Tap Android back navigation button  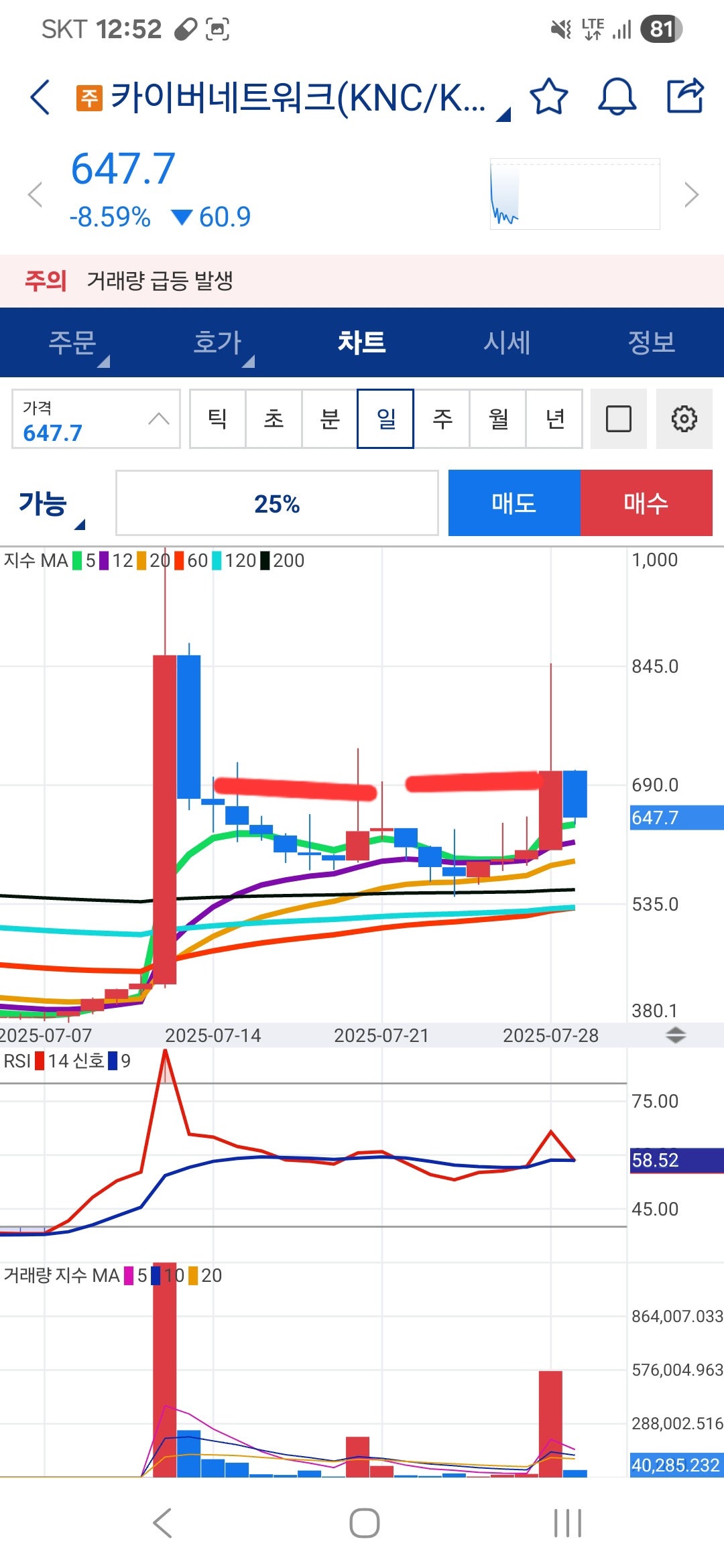(162, 1523)
